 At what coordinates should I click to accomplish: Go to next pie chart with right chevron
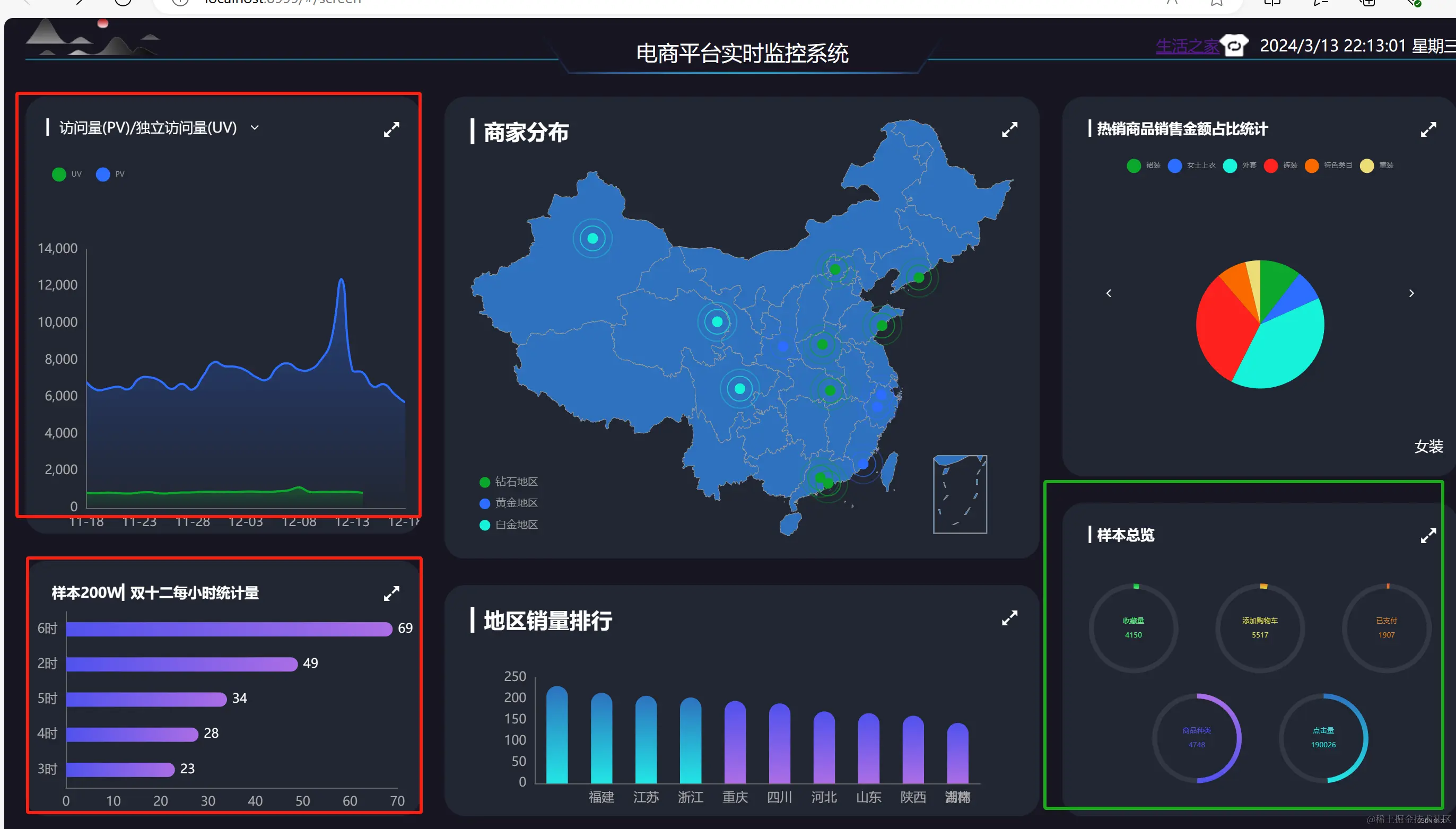pyautogui.click(x=1410, y=293)
